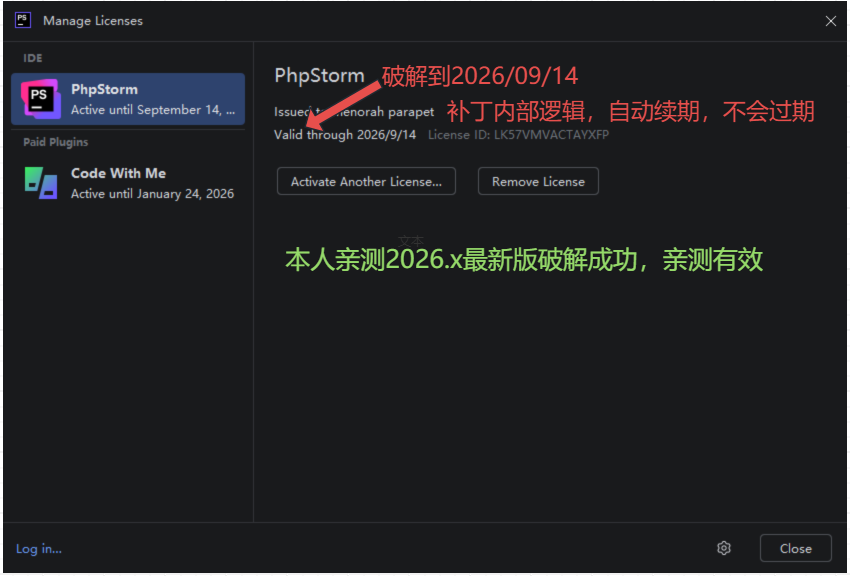Viewport: 850px width, 576px height.
Task: Select the Code With Me plugin entry
Action: pyautogui.click(x=128, y=183)
